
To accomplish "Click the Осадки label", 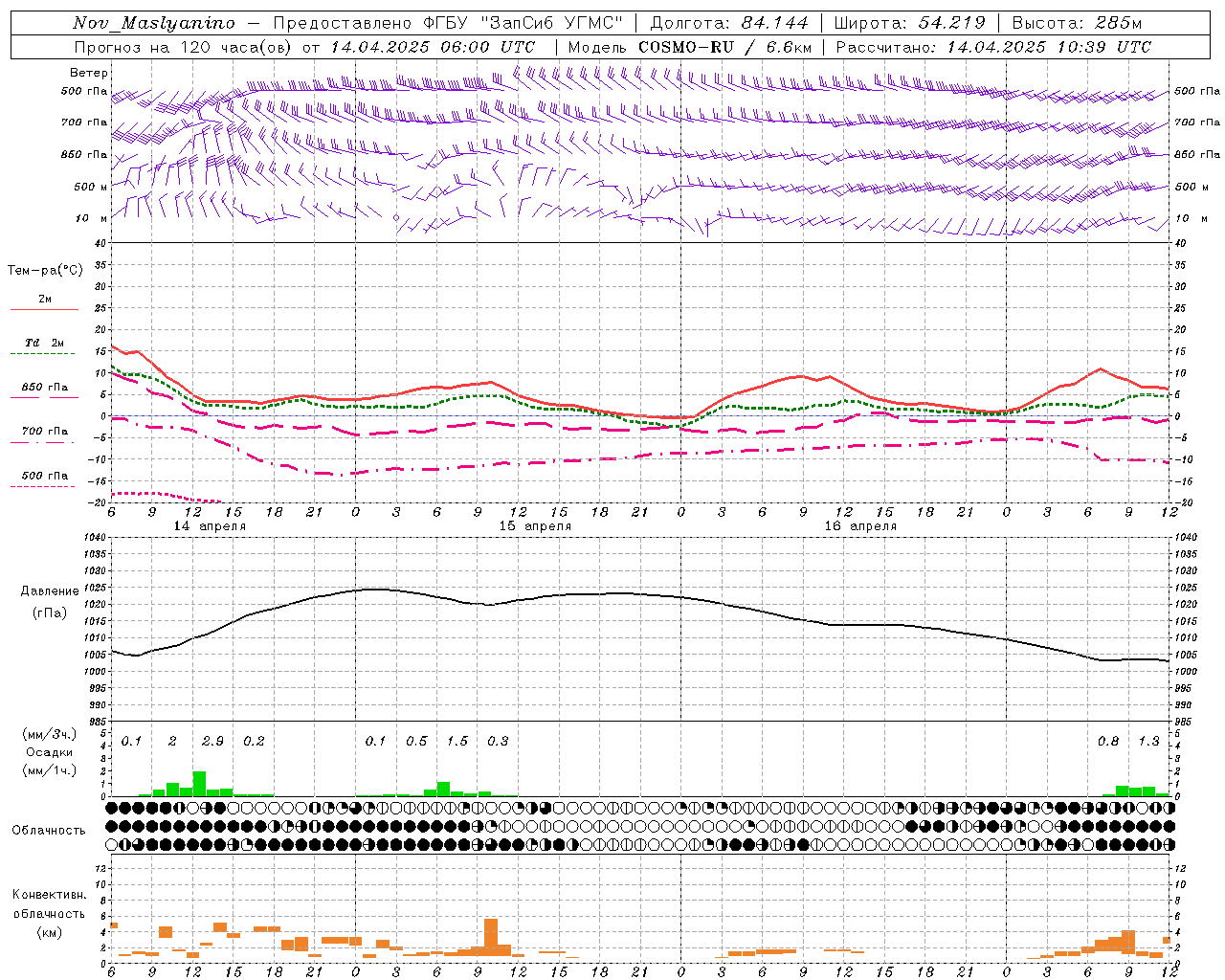I will (x=49, y=752).
